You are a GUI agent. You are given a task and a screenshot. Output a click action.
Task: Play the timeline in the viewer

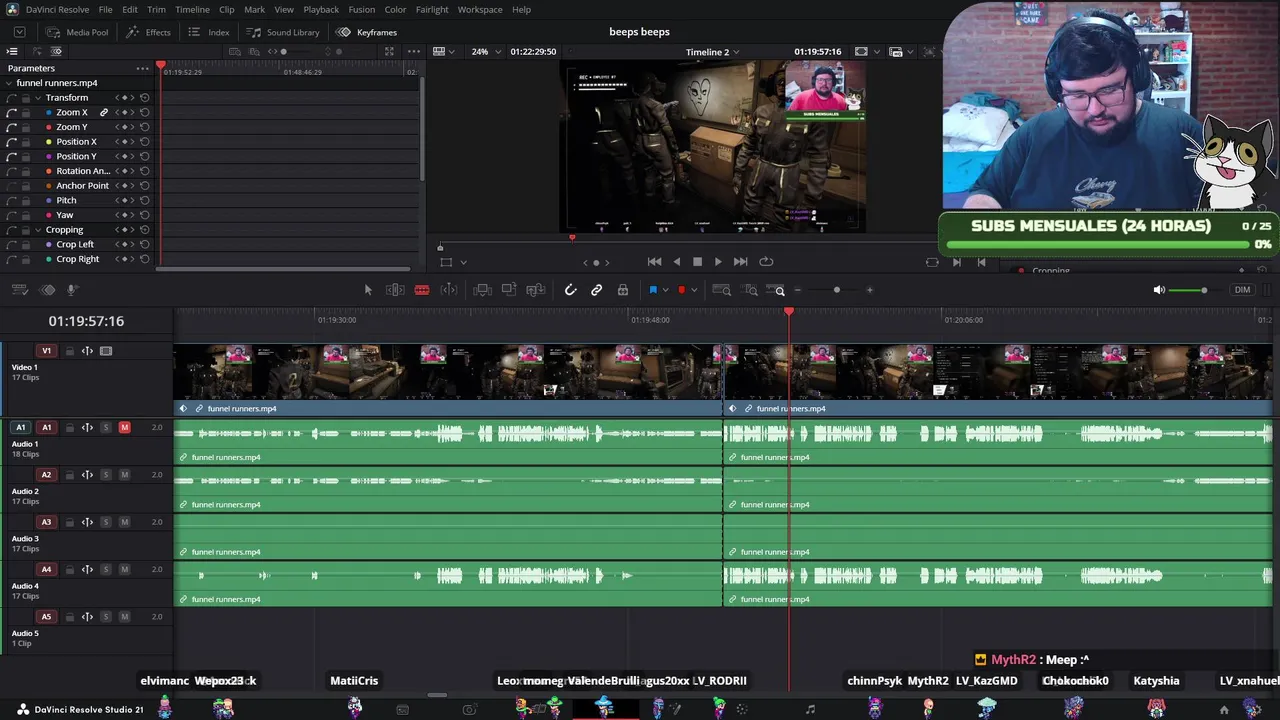(718, 262)
